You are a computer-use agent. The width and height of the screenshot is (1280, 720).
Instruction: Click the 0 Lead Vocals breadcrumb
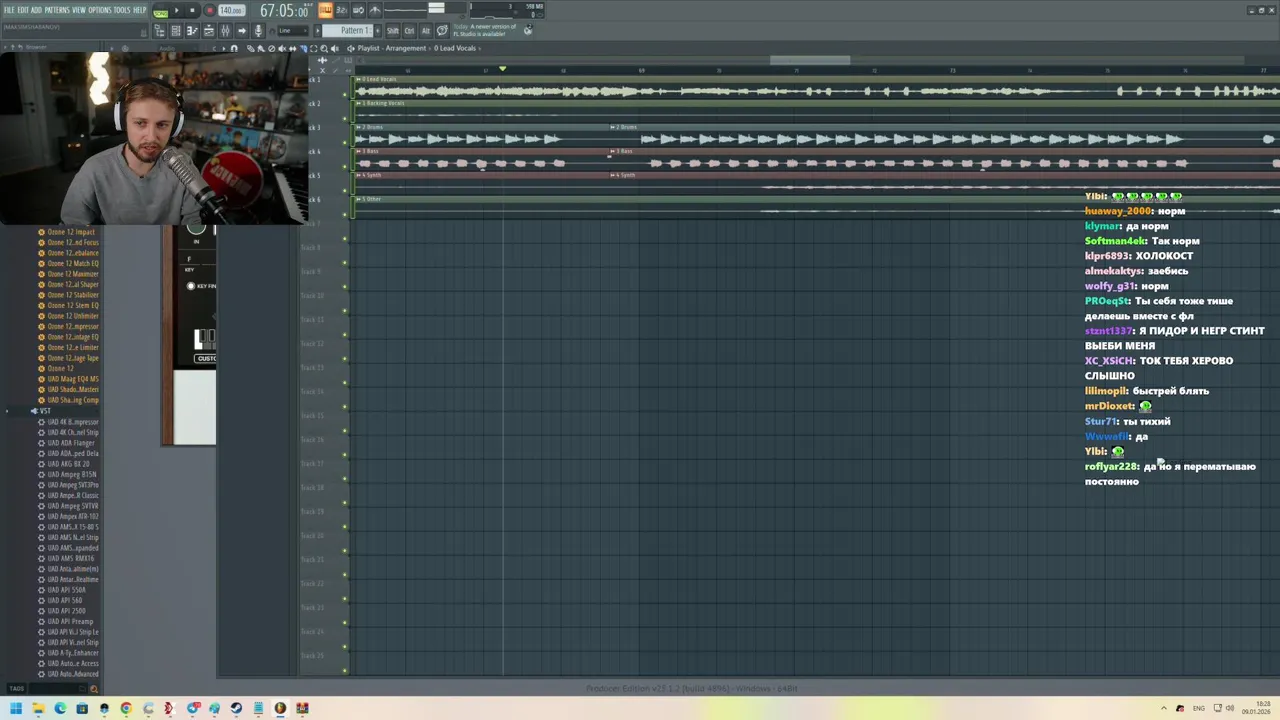[x=455, y=48]
